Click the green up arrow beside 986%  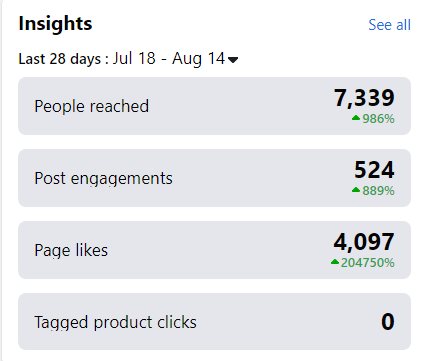point(356,118)
